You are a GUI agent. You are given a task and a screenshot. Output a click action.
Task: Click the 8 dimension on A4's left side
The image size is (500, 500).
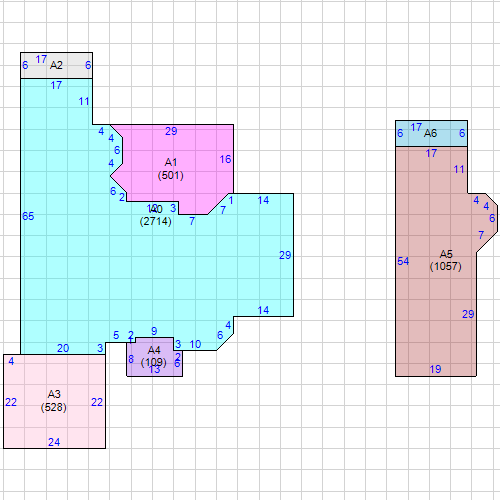[x=131, y=359]
